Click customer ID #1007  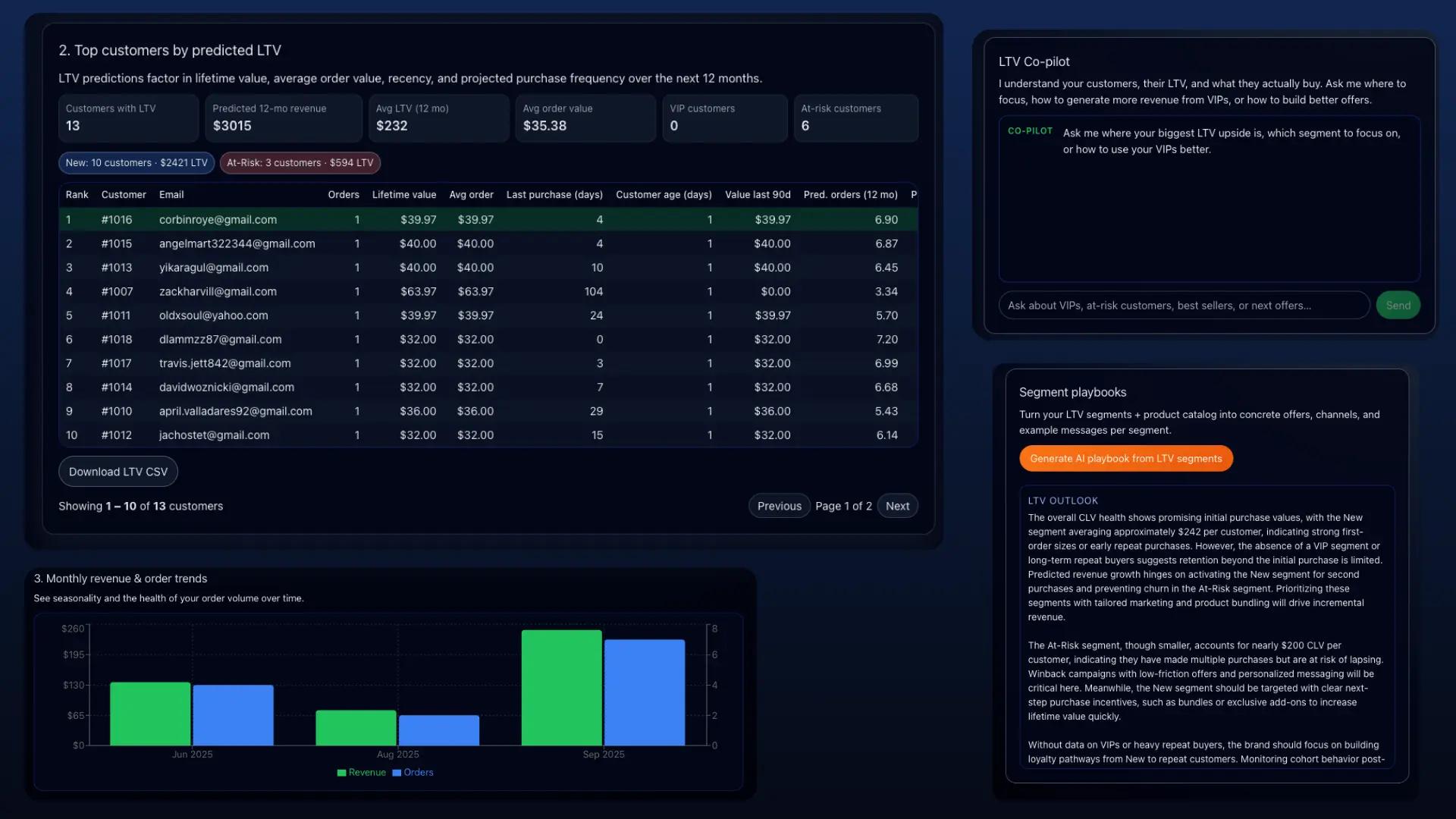coord(117,292)
